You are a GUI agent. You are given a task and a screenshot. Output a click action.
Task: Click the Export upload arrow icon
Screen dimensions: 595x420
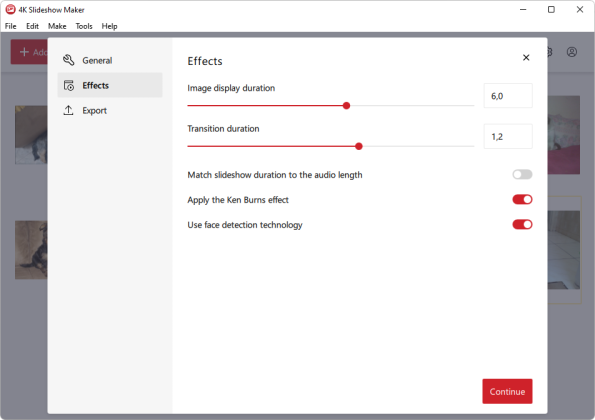68,110
